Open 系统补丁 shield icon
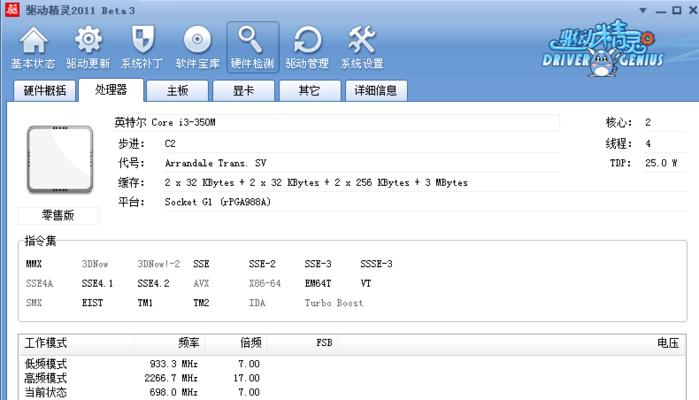The height and width of the screenshot is (400, 699). (142, 47)
